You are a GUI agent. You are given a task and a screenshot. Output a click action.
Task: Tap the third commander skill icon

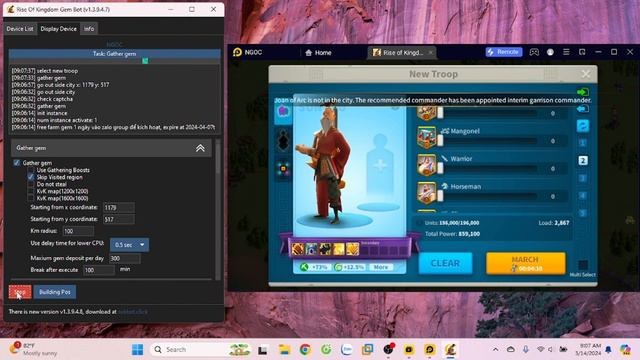click(325, 249)
